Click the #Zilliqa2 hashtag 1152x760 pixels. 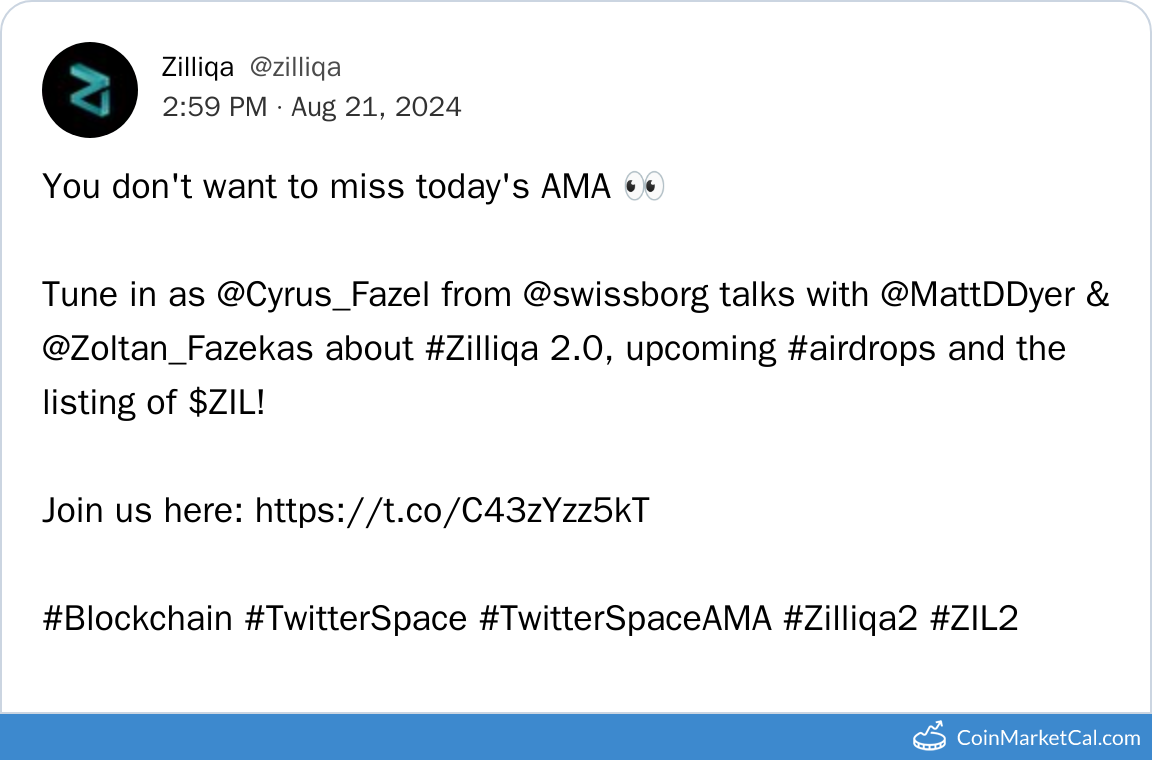pos(850,619)
